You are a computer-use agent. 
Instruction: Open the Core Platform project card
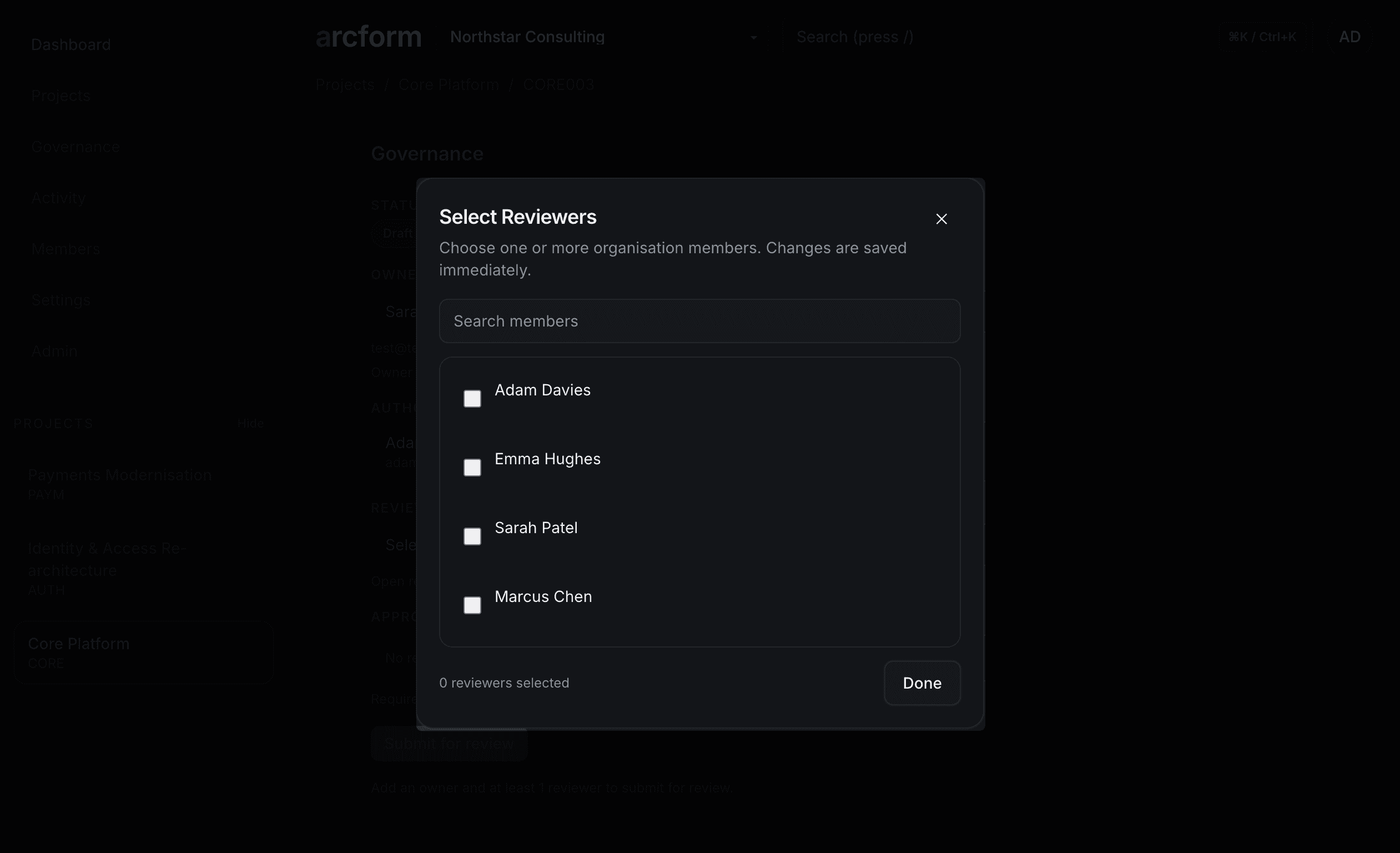(x=143, y=652)
